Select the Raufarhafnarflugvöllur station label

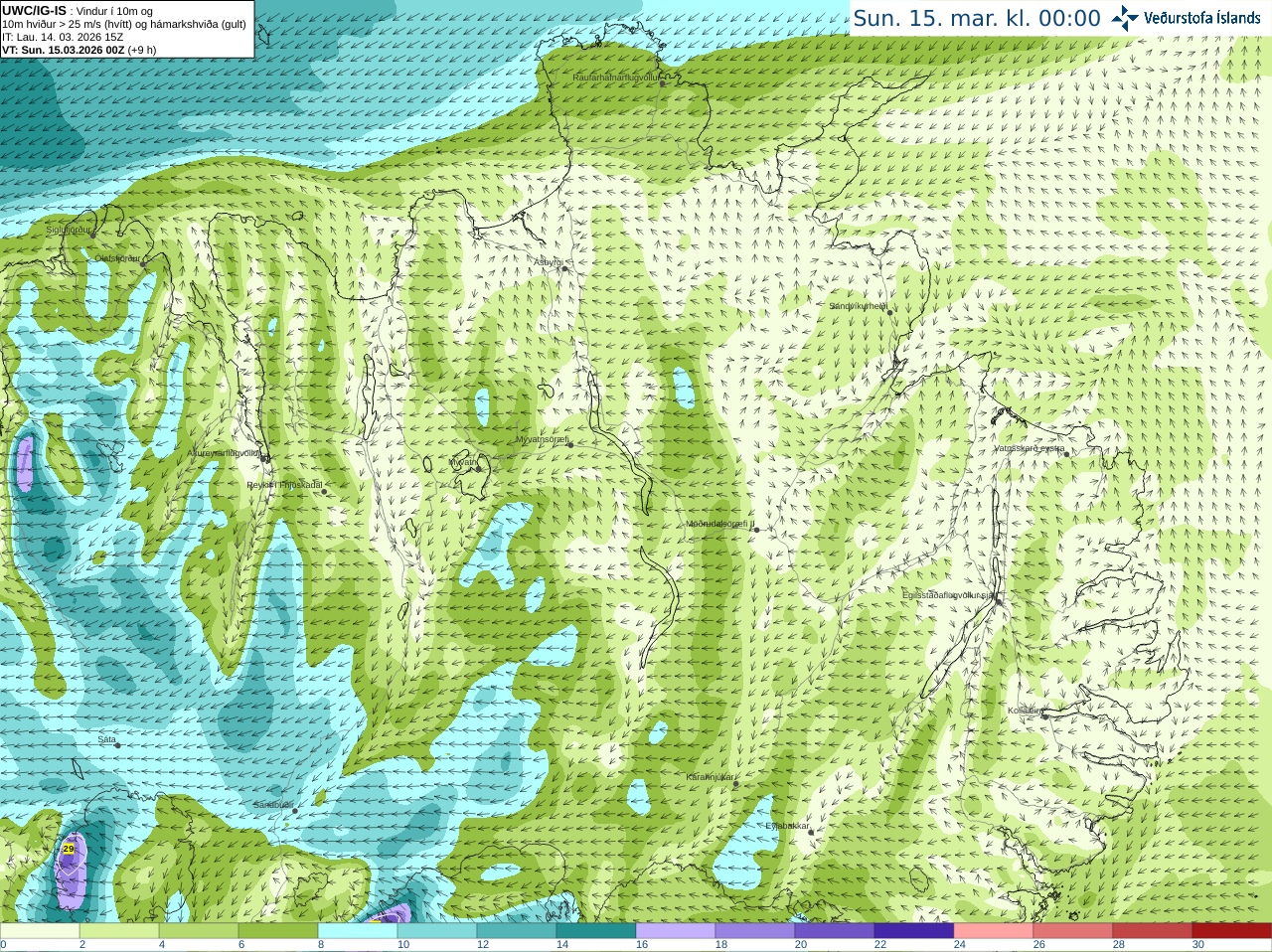(616, 78)
